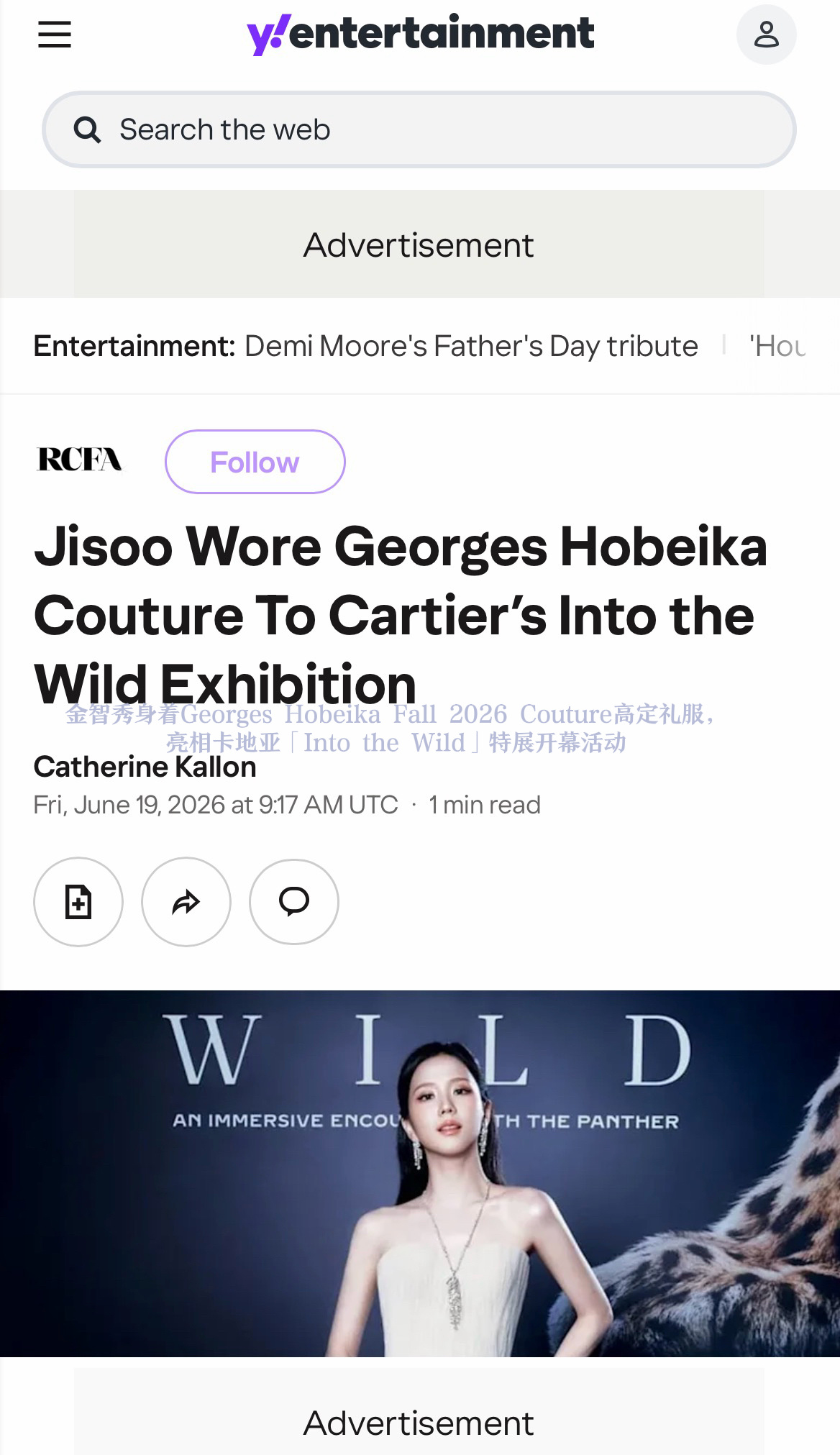The image size is (840, 1455).
Task: Click the Chinese translation subtitle text
Action: tap(392, 728)
